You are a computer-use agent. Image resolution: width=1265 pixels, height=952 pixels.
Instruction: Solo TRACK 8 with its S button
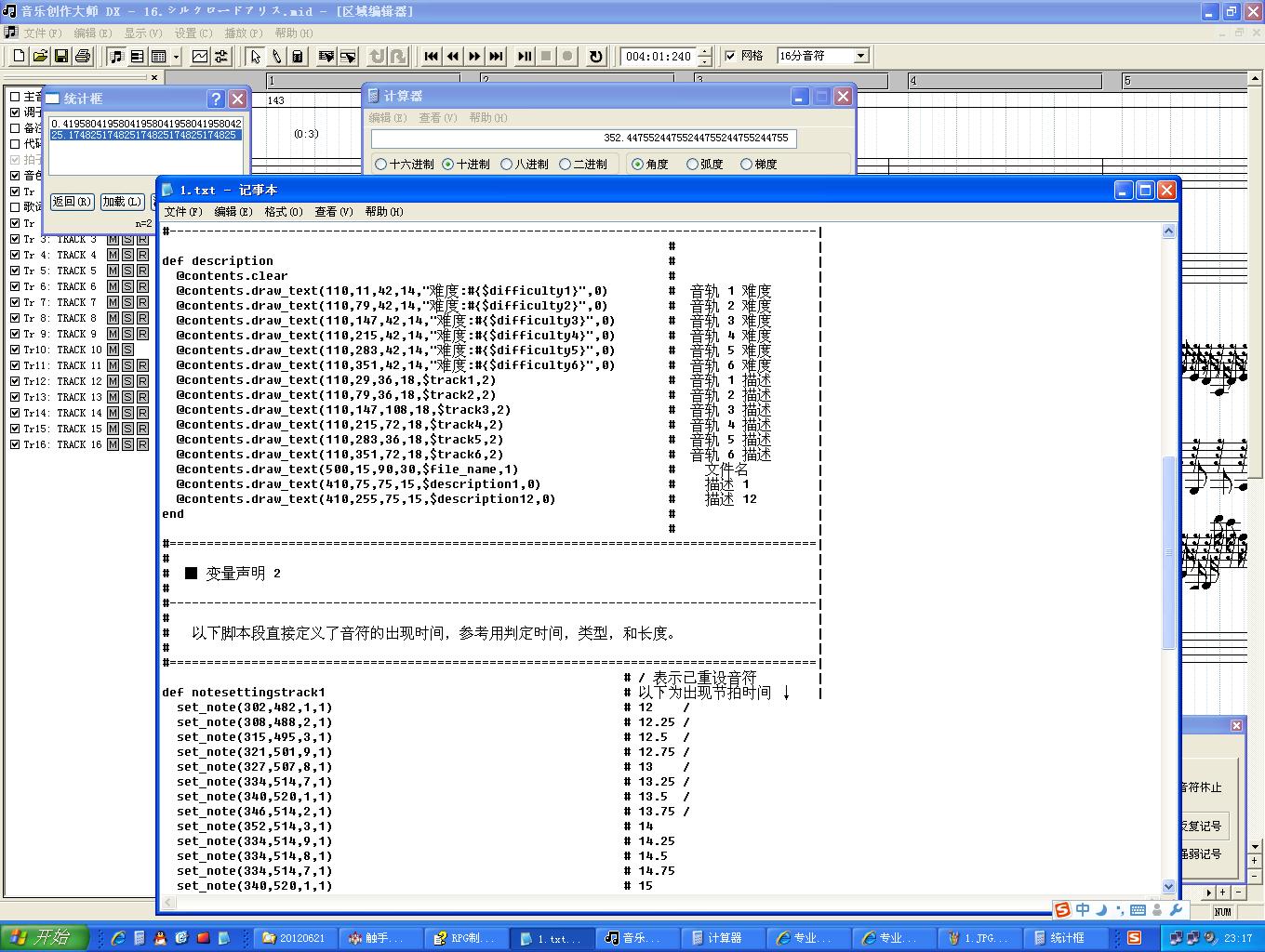[x=127, y=318]
